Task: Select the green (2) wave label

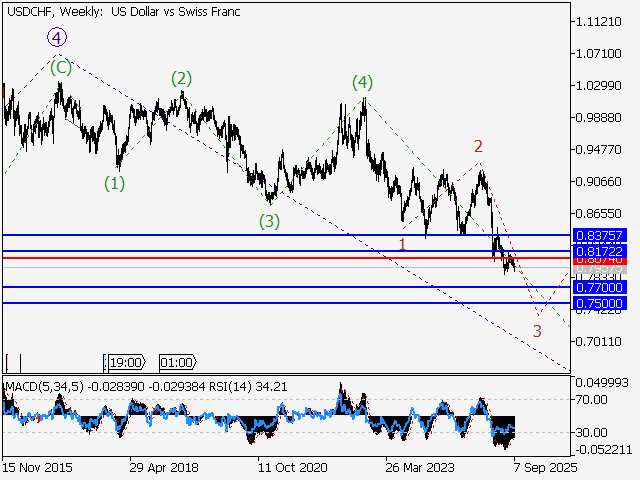Action: coord(181,79)
